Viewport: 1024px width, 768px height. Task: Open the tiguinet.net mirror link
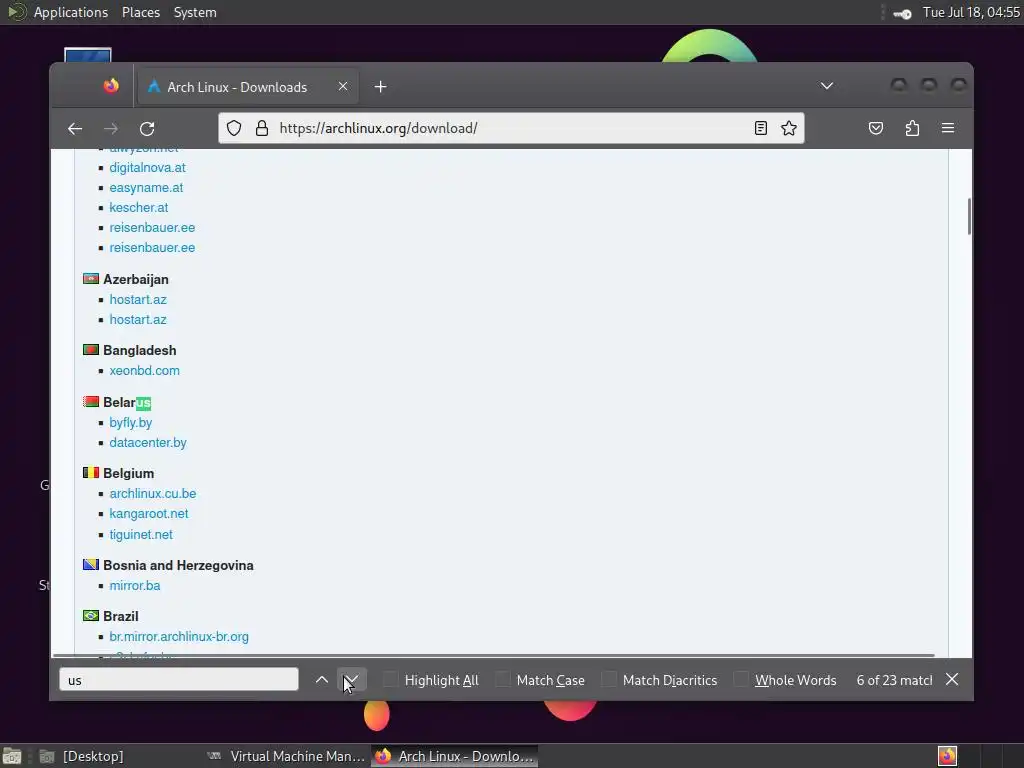click(x=141, y=534)
